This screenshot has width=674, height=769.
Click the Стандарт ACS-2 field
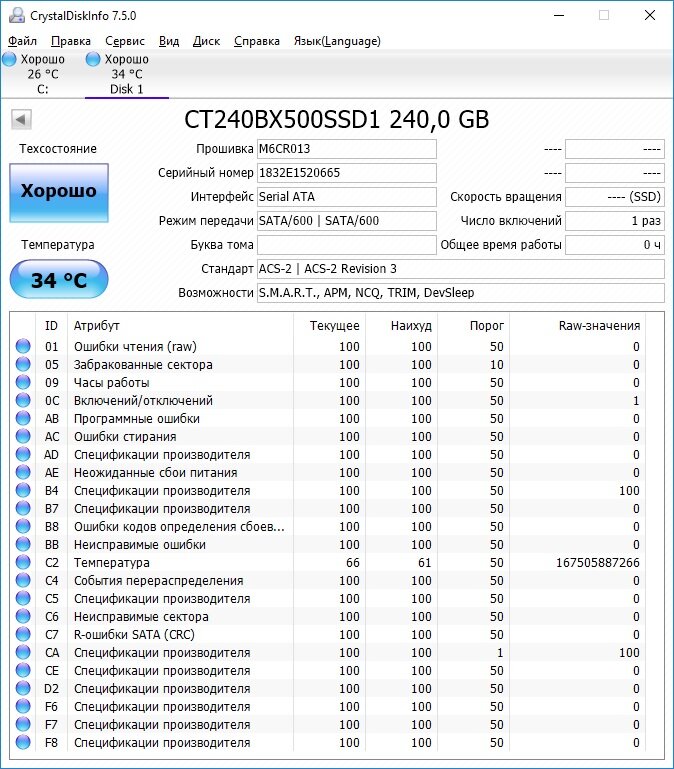click(x=461, y=269)
